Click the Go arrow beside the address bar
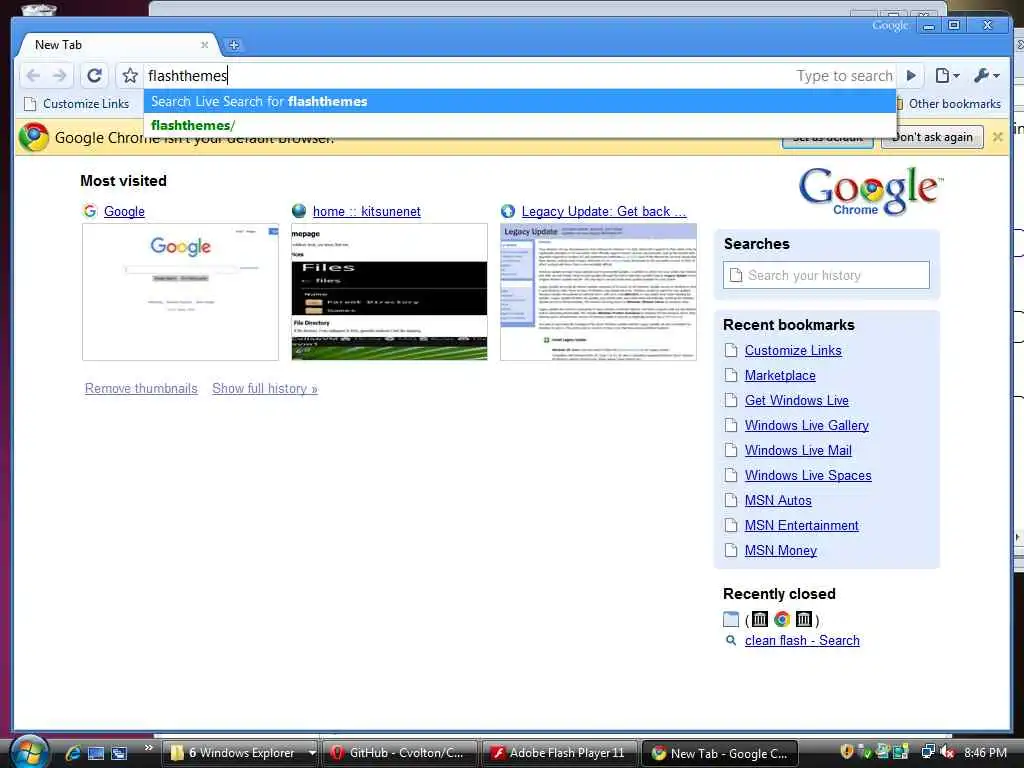Screen dimensions: 1024x768 click(911, 76)
